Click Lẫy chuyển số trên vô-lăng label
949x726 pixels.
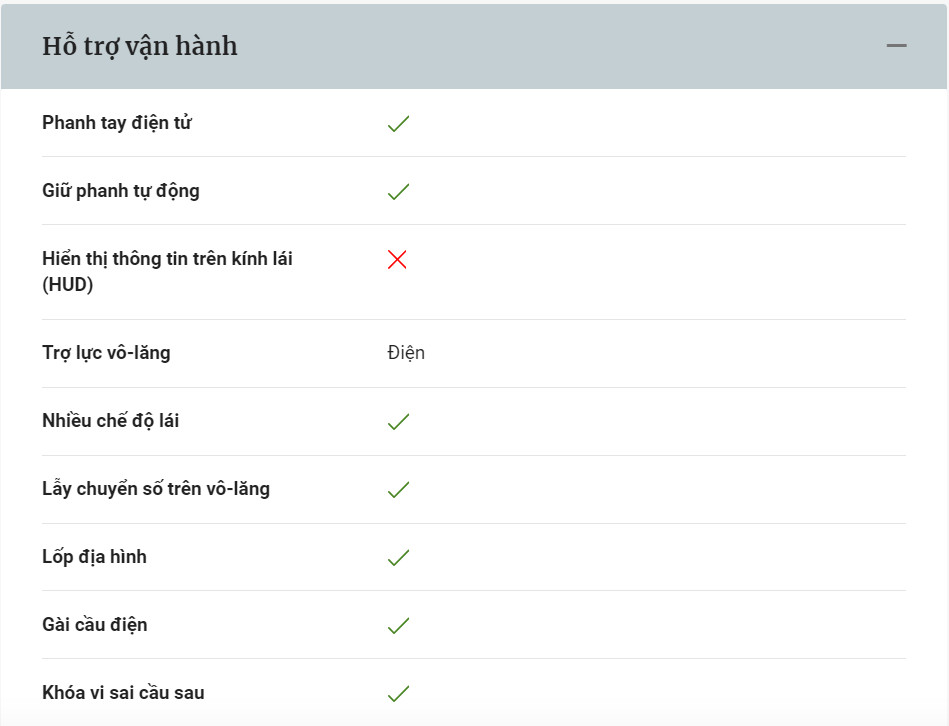point(156,489)
